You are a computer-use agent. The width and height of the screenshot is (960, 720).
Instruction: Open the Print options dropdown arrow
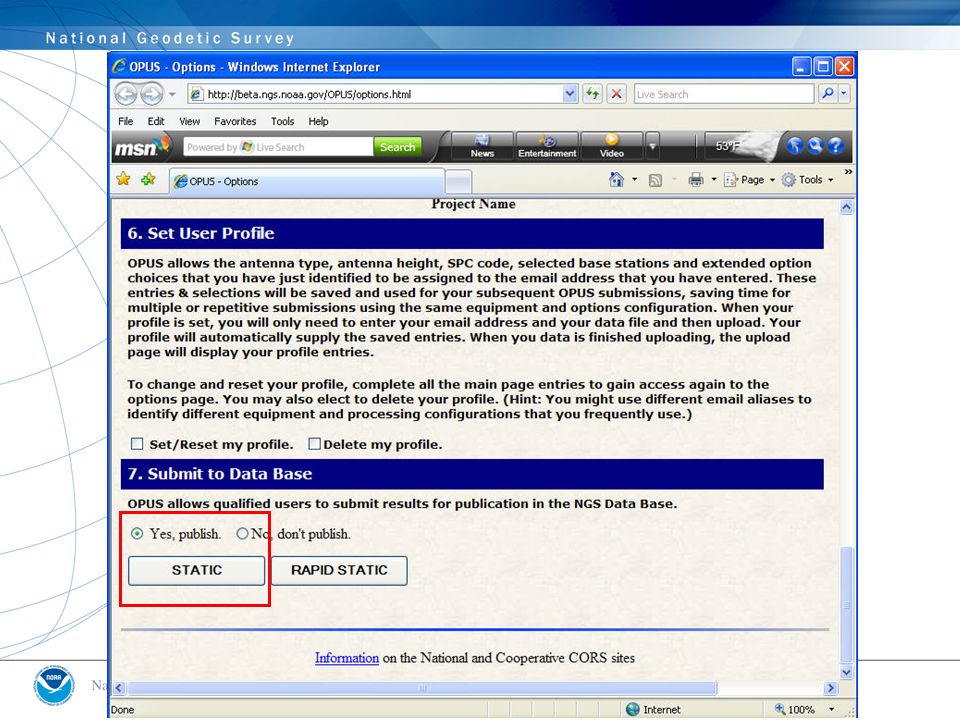tap(713, 179)
